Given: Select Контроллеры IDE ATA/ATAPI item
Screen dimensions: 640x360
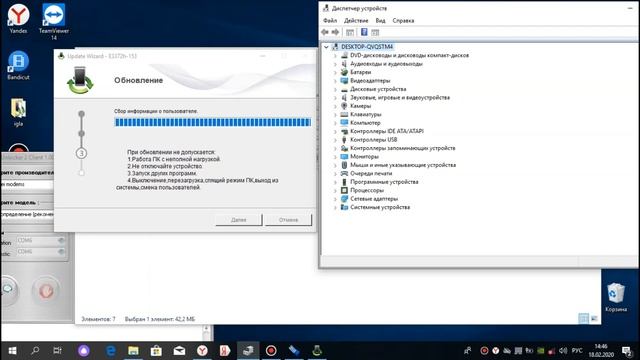Looking at the screenshot, I should (x=387, y=131).
